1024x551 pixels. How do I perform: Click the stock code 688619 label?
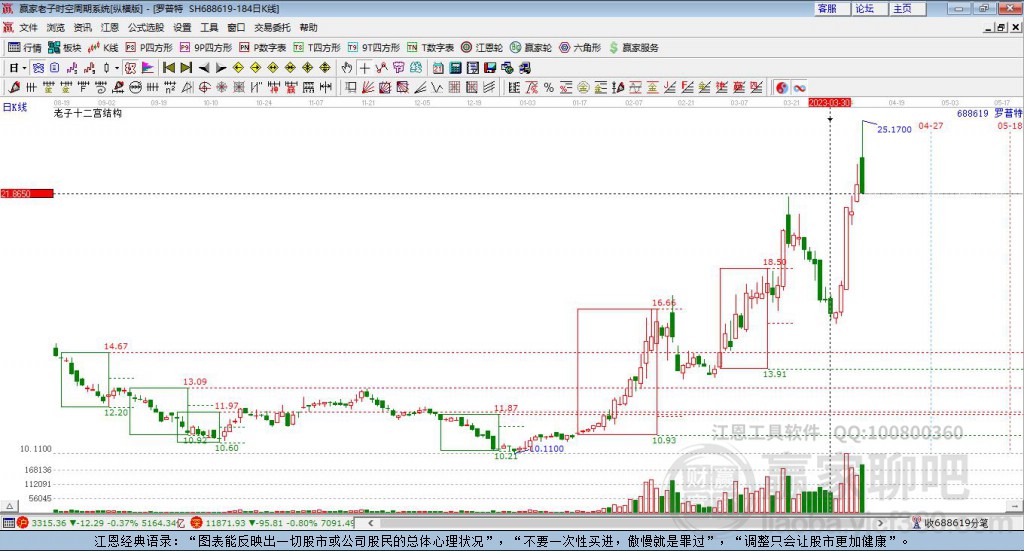click(x=972, y=114)
